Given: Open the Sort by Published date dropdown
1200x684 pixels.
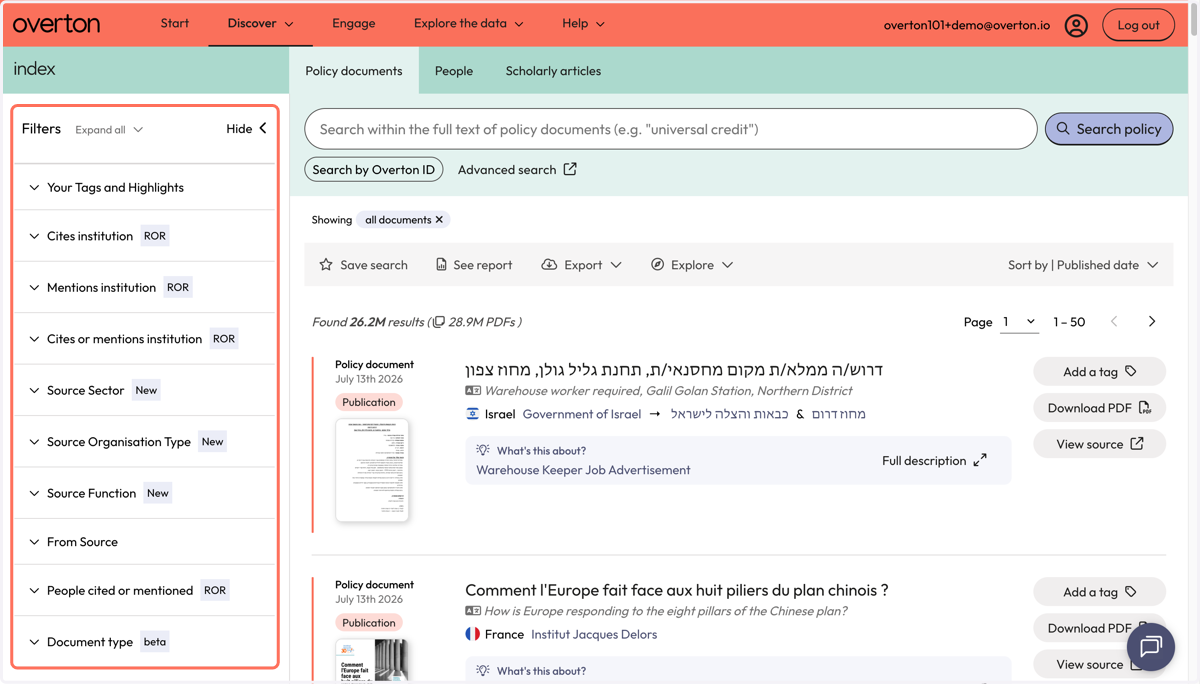Looking at the screenshot, I should [1083, 265].
